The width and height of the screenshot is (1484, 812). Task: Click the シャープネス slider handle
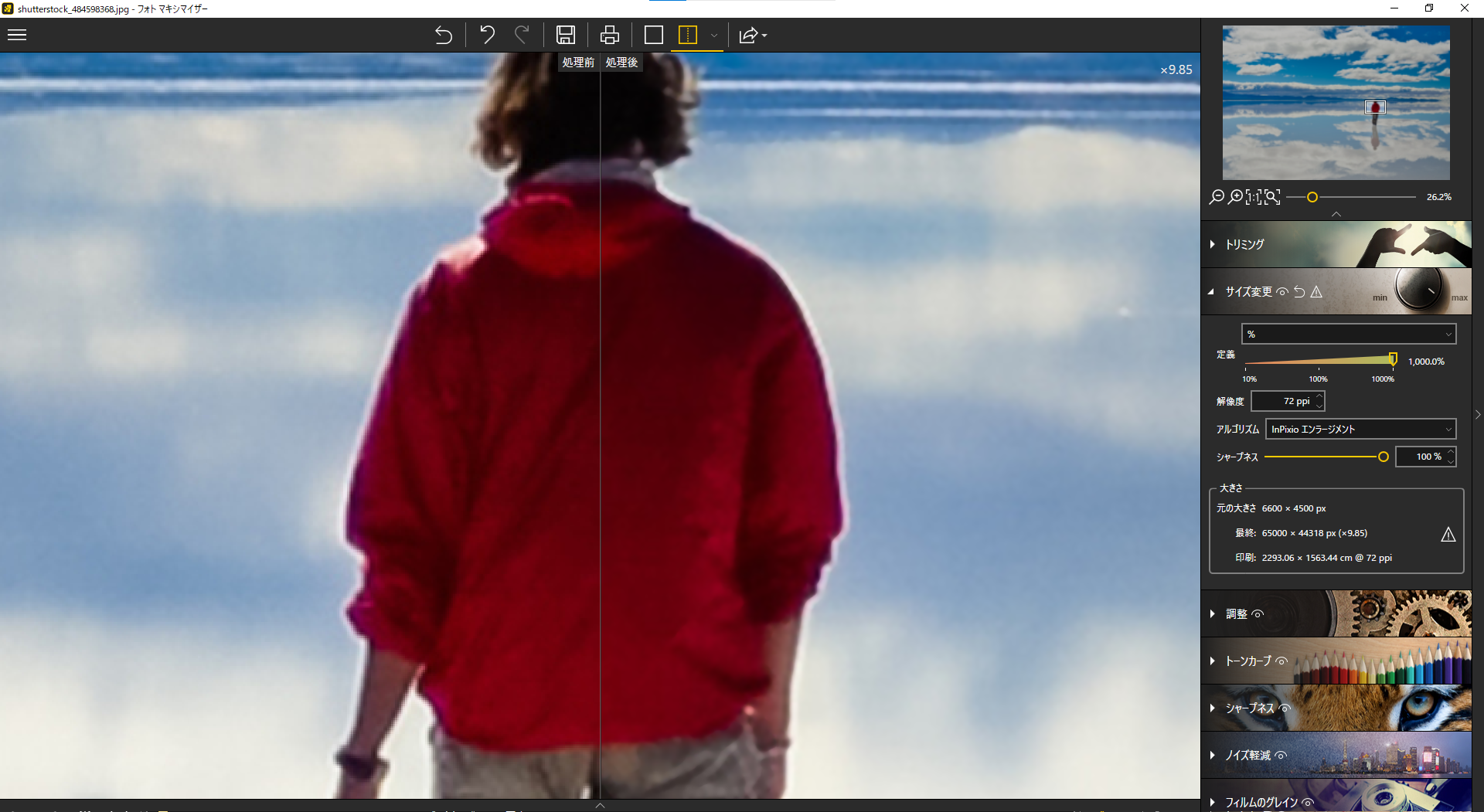1383,457
